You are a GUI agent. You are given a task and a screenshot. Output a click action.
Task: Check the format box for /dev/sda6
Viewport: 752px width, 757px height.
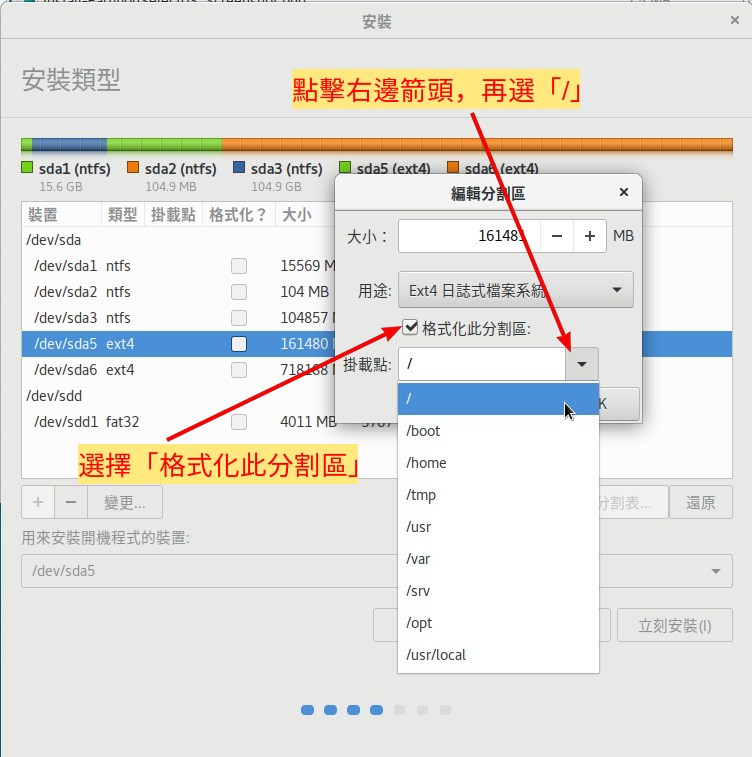pyautogui.click(x=239, y=370)
